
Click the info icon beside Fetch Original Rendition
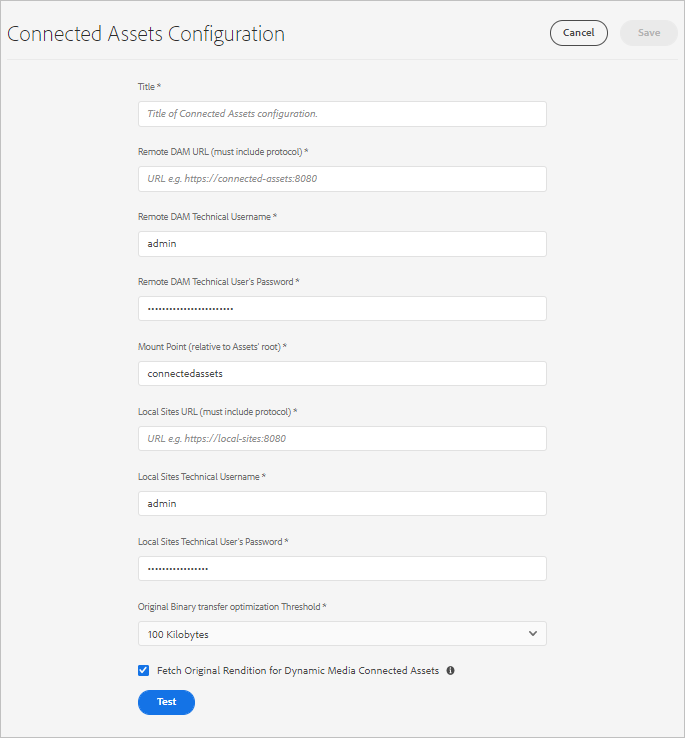point(450,671)
